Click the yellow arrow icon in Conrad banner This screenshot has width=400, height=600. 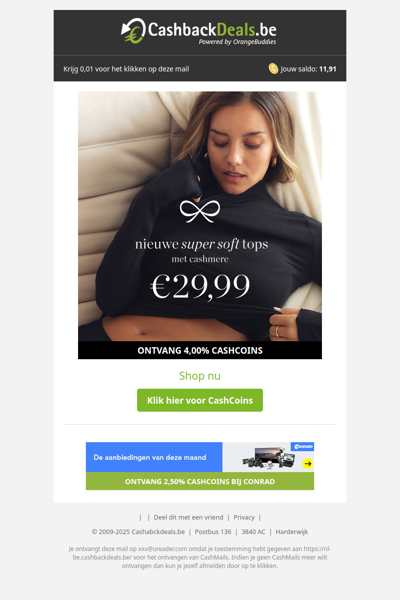click(307, 464)
